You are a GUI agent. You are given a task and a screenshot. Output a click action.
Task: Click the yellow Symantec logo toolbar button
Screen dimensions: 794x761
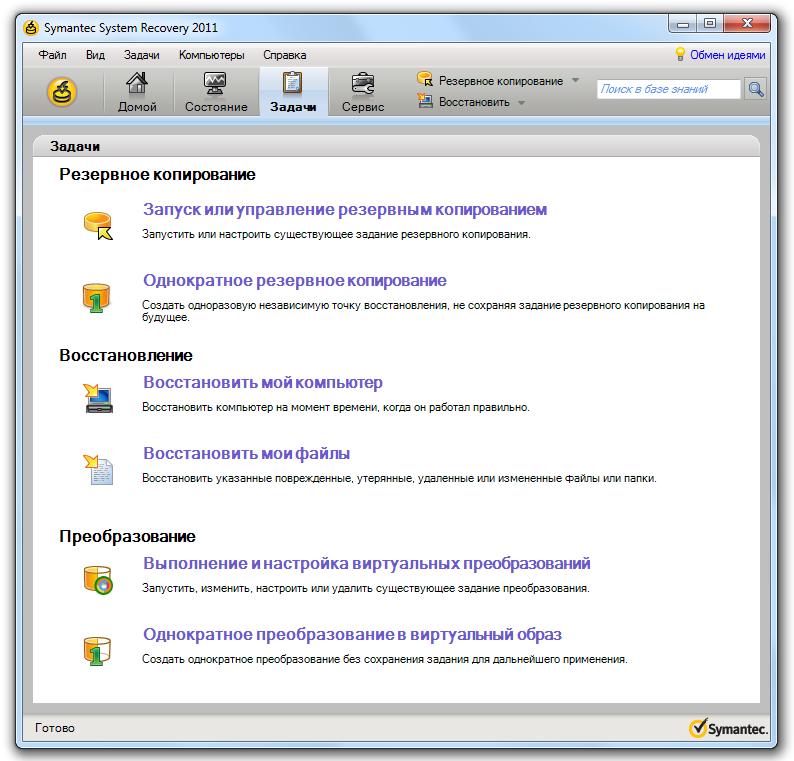[62, 92]
